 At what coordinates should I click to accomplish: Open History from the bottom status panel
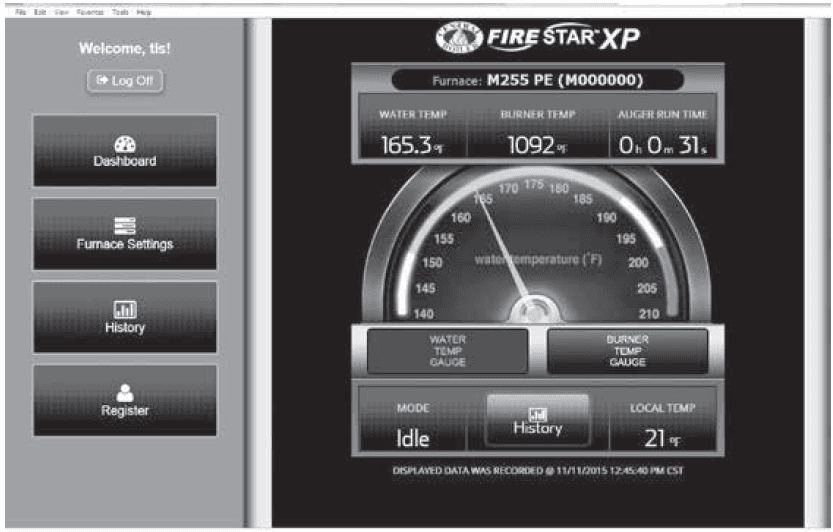click(538, 420)
